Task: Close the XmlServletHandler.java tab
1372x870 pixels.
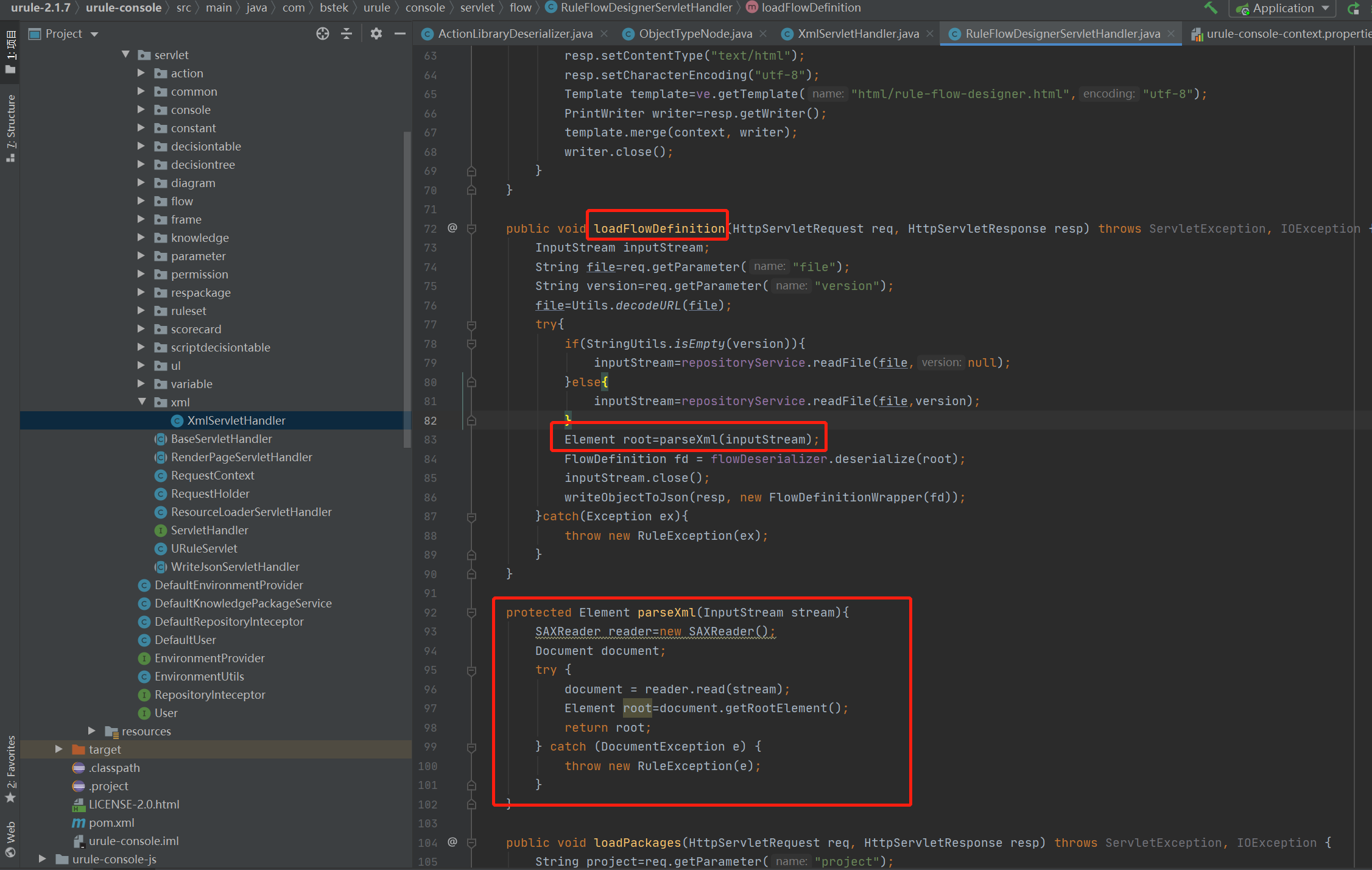Action: click(x=929, y=34)
